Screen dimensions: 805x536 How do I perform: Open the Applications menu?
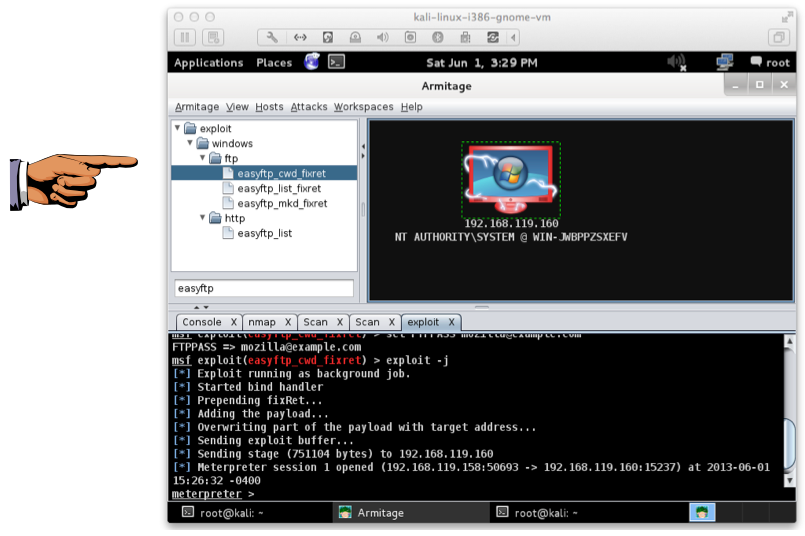click(x=208, y=63)
